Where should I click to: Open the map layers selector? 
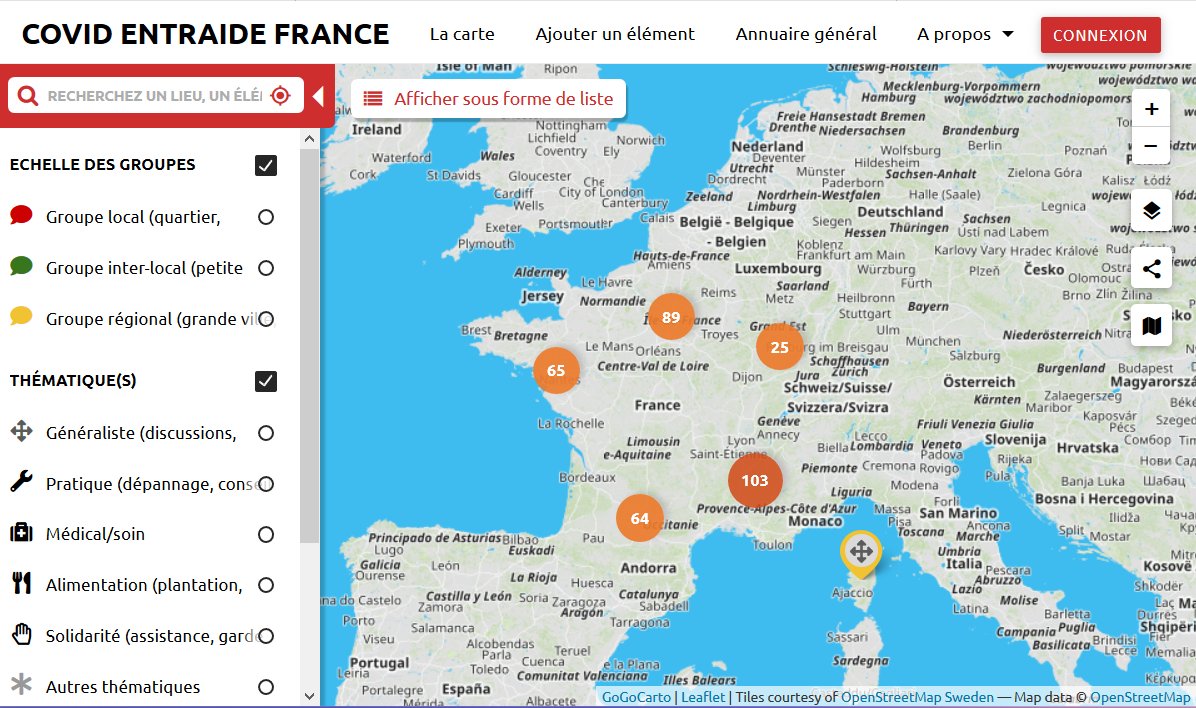[x=1151, y=211]
